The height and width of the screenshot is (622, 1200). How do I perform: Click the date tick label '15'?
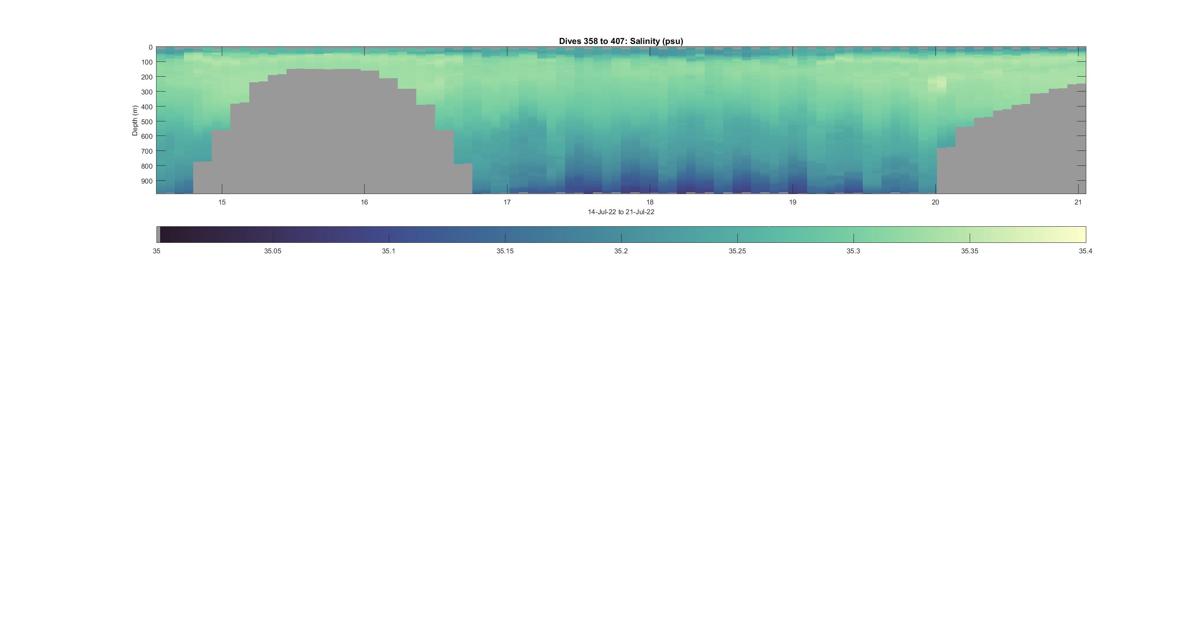(222, 202)
